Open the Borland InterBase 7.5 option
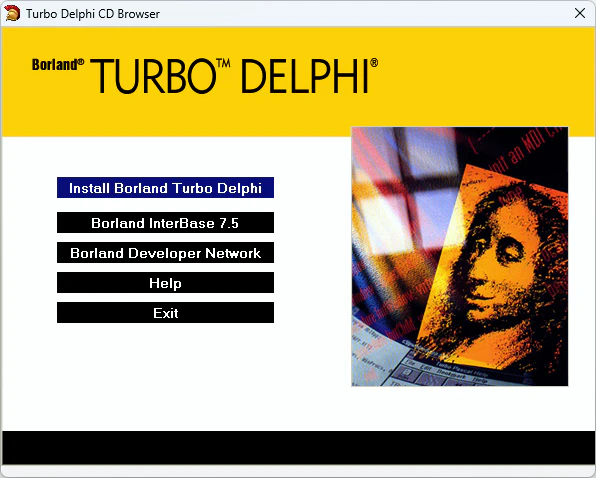This screenshot has width=596, height=478. (x=165, y=223)
